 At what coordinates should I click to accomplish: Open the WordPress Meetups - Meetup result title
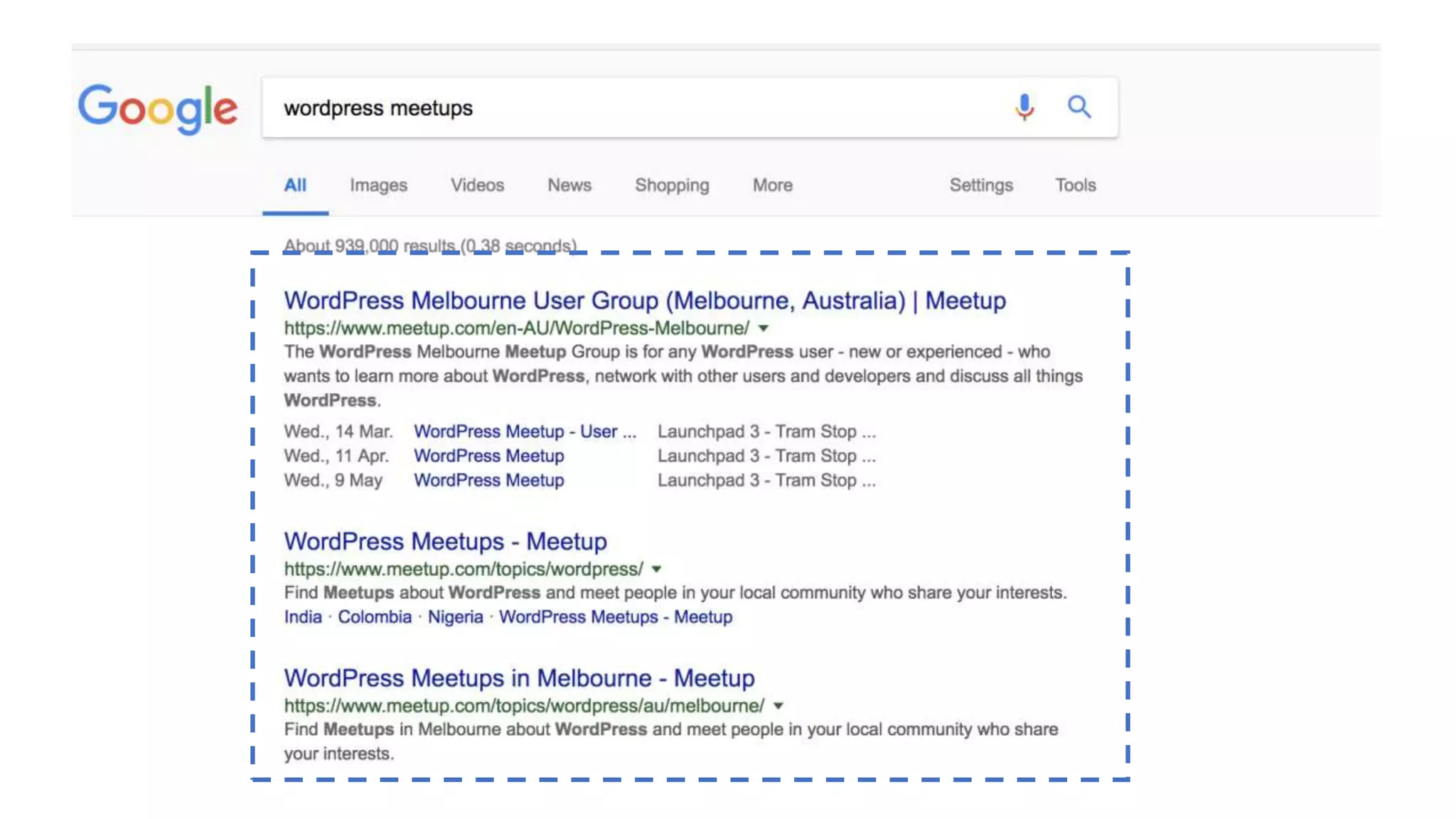[445, 542]
